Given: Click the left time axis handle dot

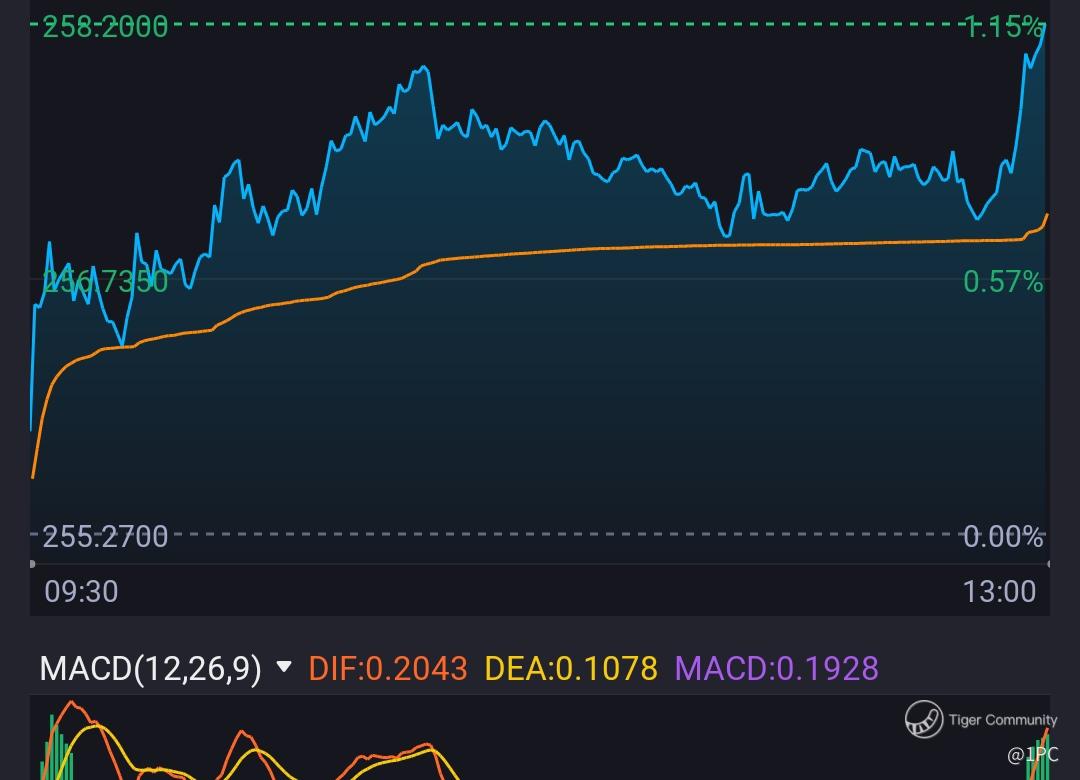Looking at the screenshot, I should [32, 564].
